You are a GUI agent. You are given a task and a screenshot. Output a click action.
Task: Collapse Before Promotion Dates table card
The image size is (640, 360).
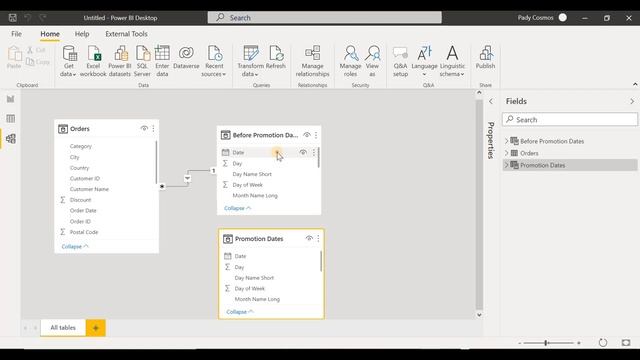[x=237, y=208]
